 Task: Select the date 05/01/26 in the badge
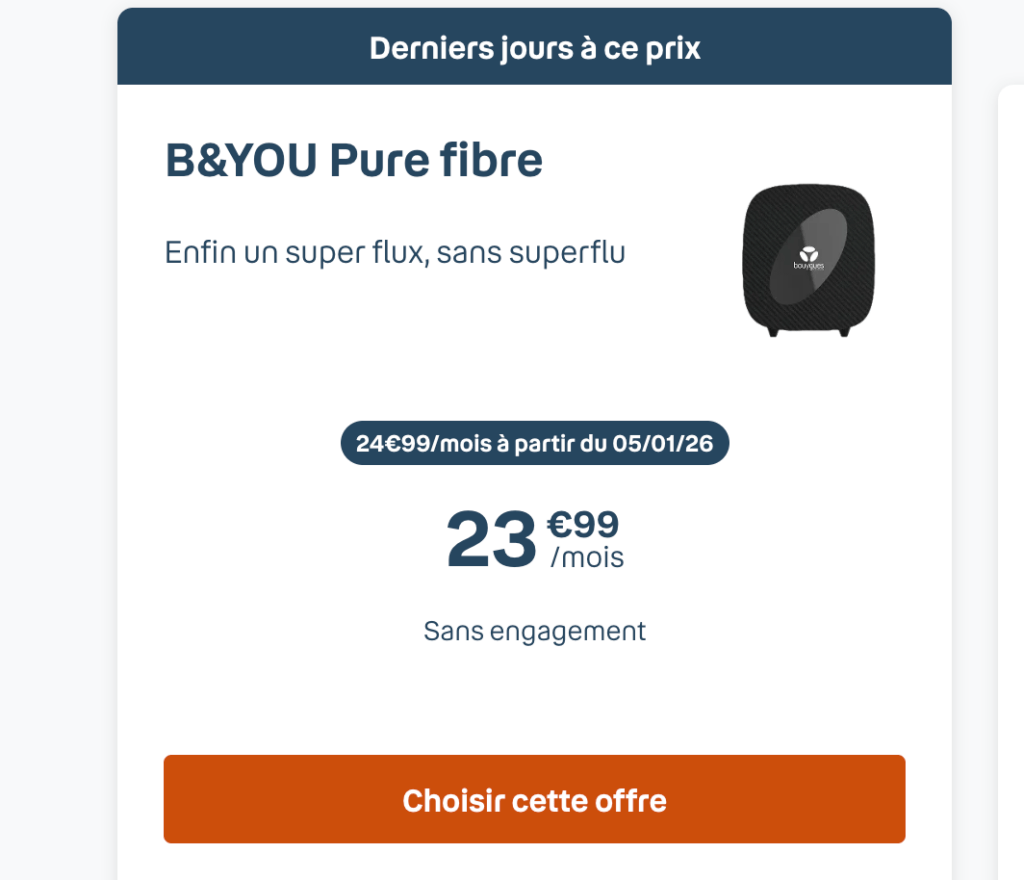[x=665, y=442]
